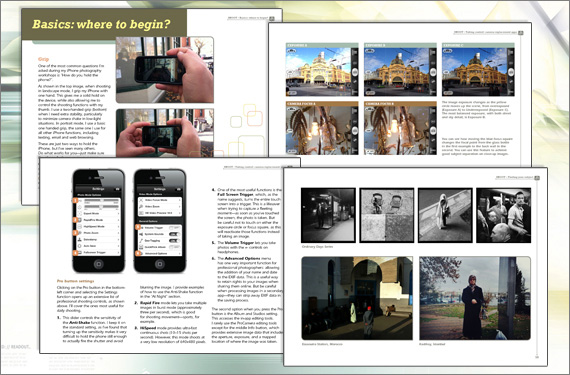Tap shutter button in Camera Focus A screenshot
This screenshot has height=375, width=570.
coord(355,130)
